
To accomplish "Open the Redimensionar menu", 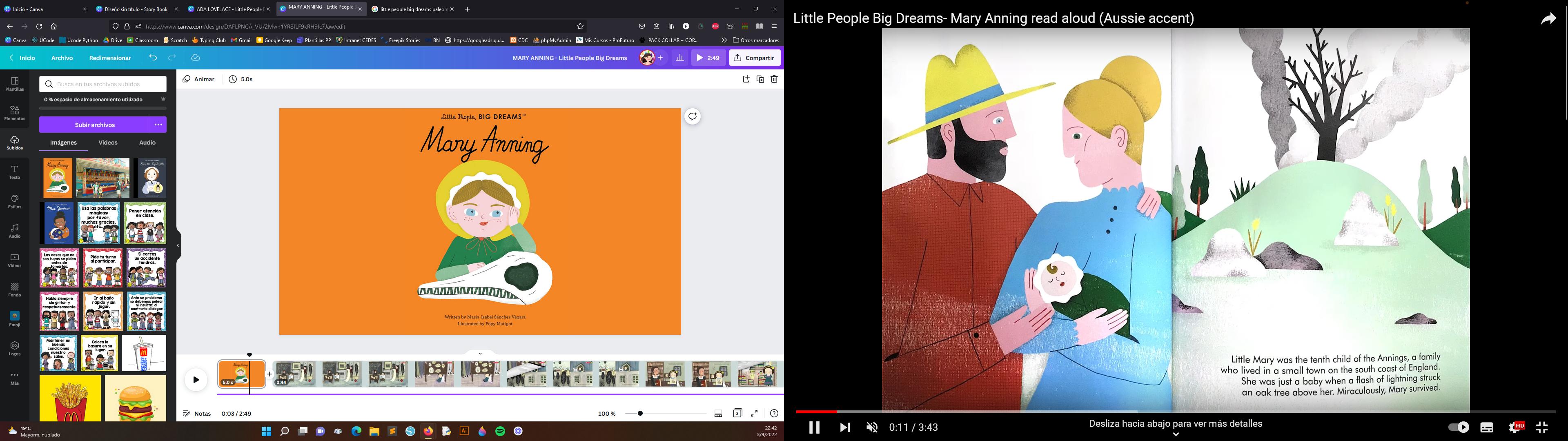I will [x=110, y=58].
